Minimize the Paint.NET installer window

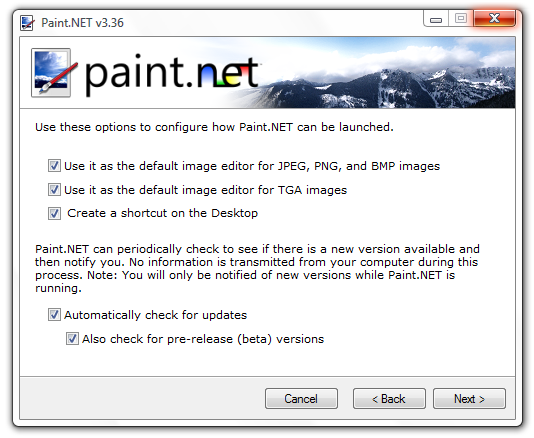click(x=436, y=19)
